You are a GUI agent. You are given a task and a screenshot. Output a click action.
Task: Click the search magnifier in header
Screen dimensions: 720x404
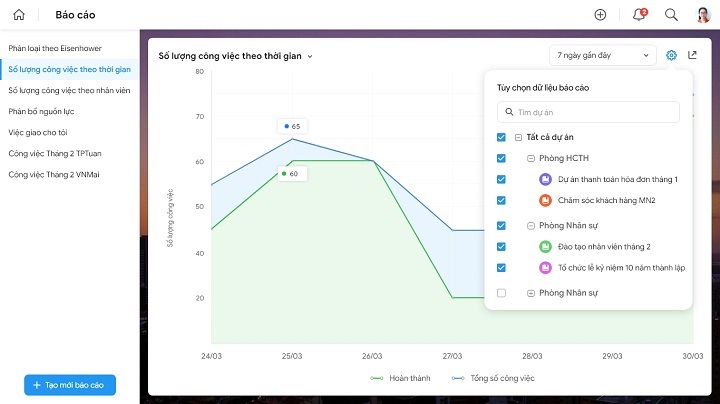pos(671,15)
